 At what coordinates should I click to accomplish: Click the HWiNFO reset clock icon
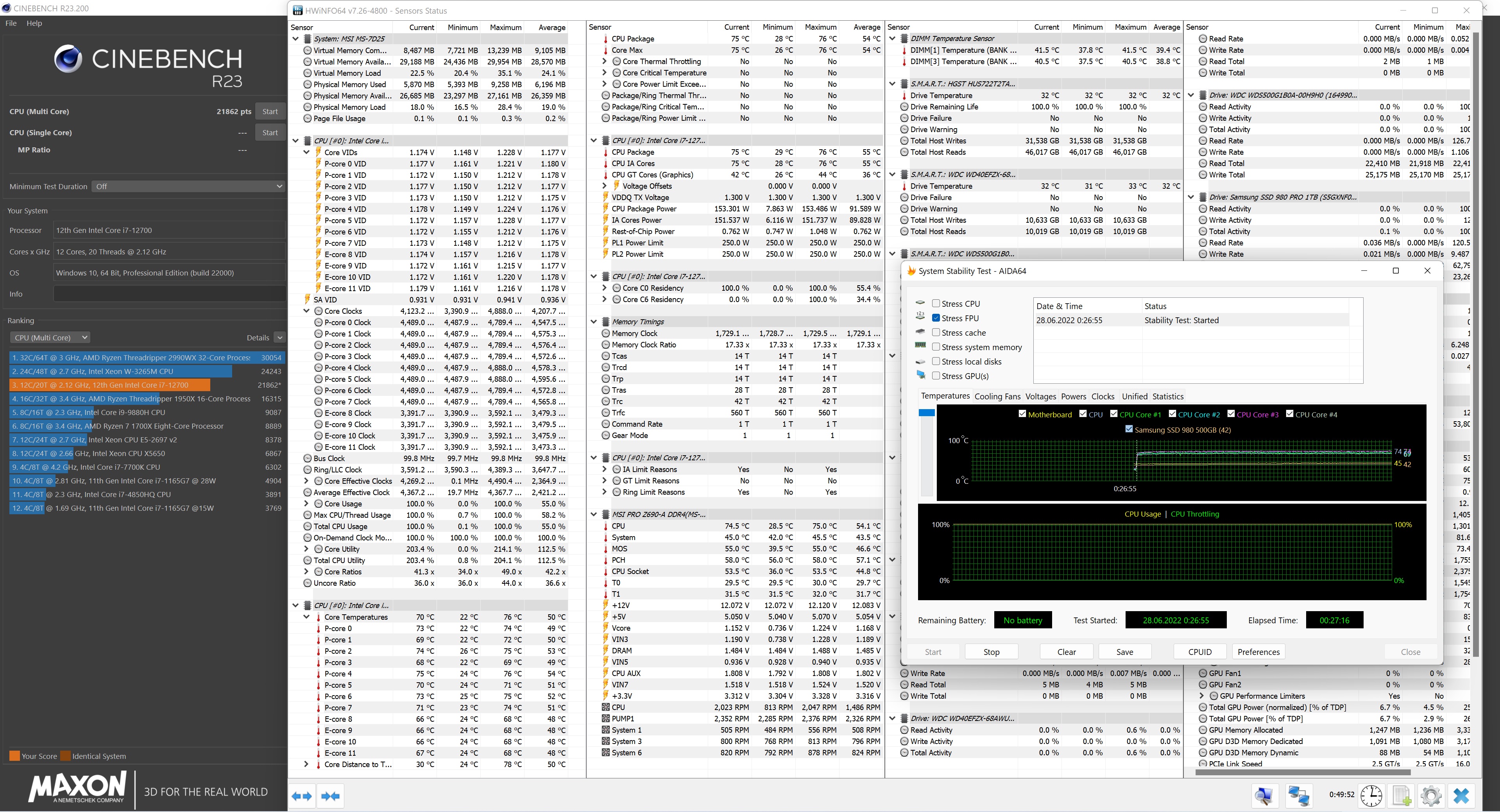coord(1371,795)
